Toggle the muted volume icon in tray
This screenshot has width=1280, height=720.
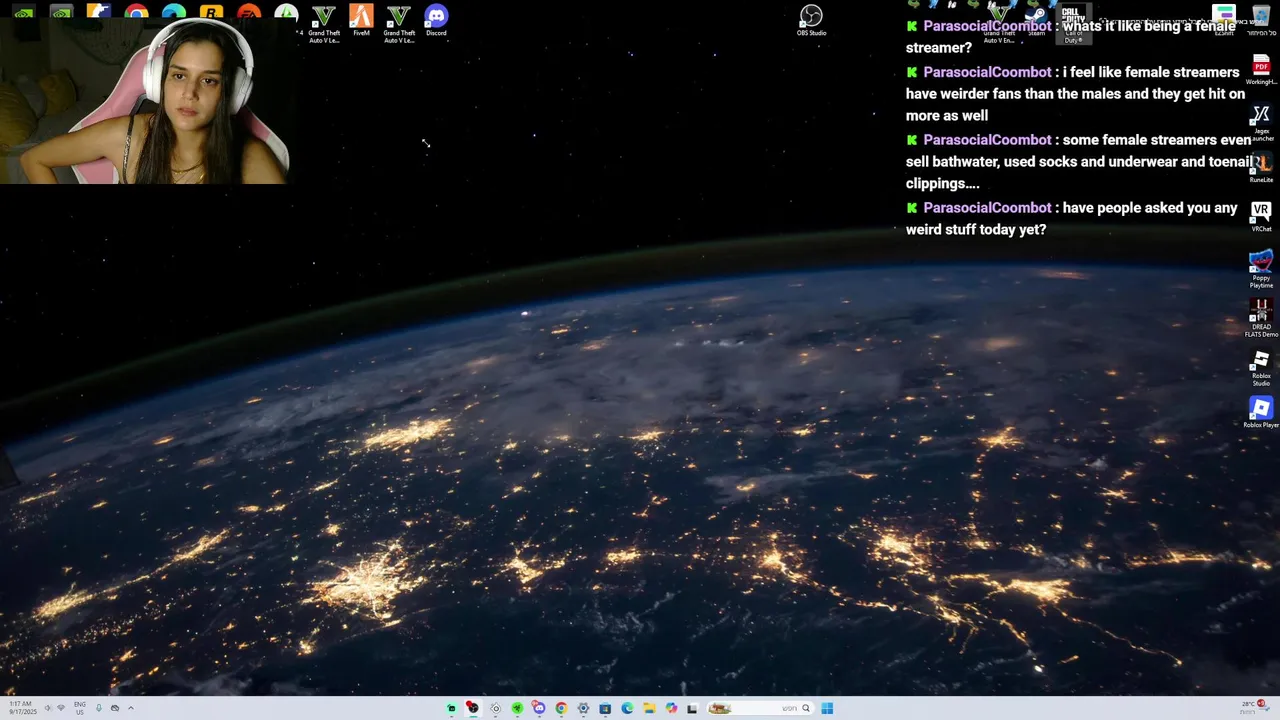pos(47,708)
